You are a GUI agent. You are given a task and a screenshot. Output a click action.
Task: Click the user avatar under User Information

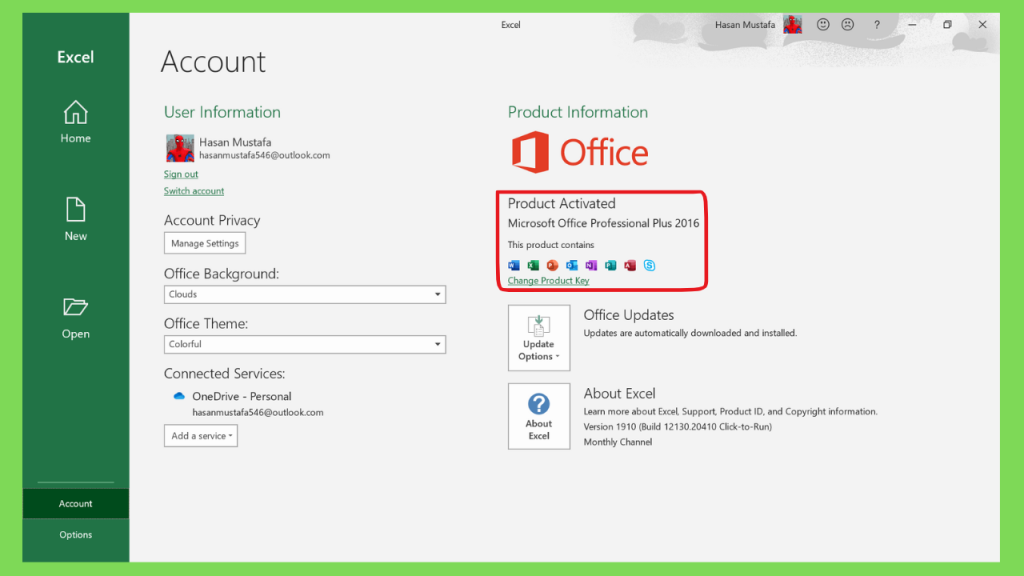tap(180, 148)
